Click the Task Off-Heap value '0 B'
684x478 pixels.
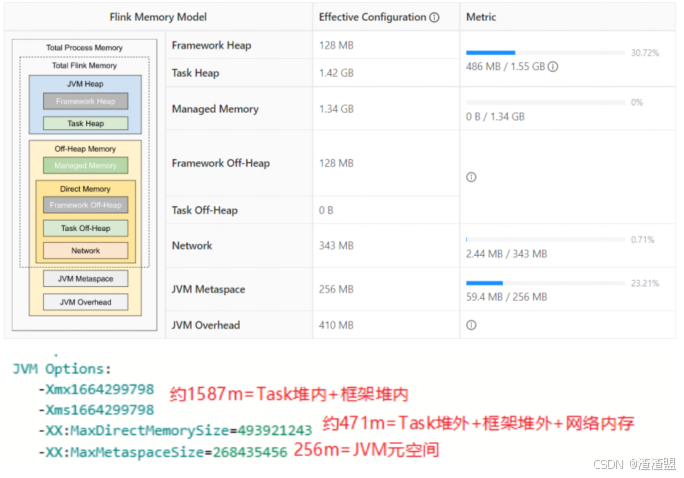pyautogui.click(x=326, y=210)
